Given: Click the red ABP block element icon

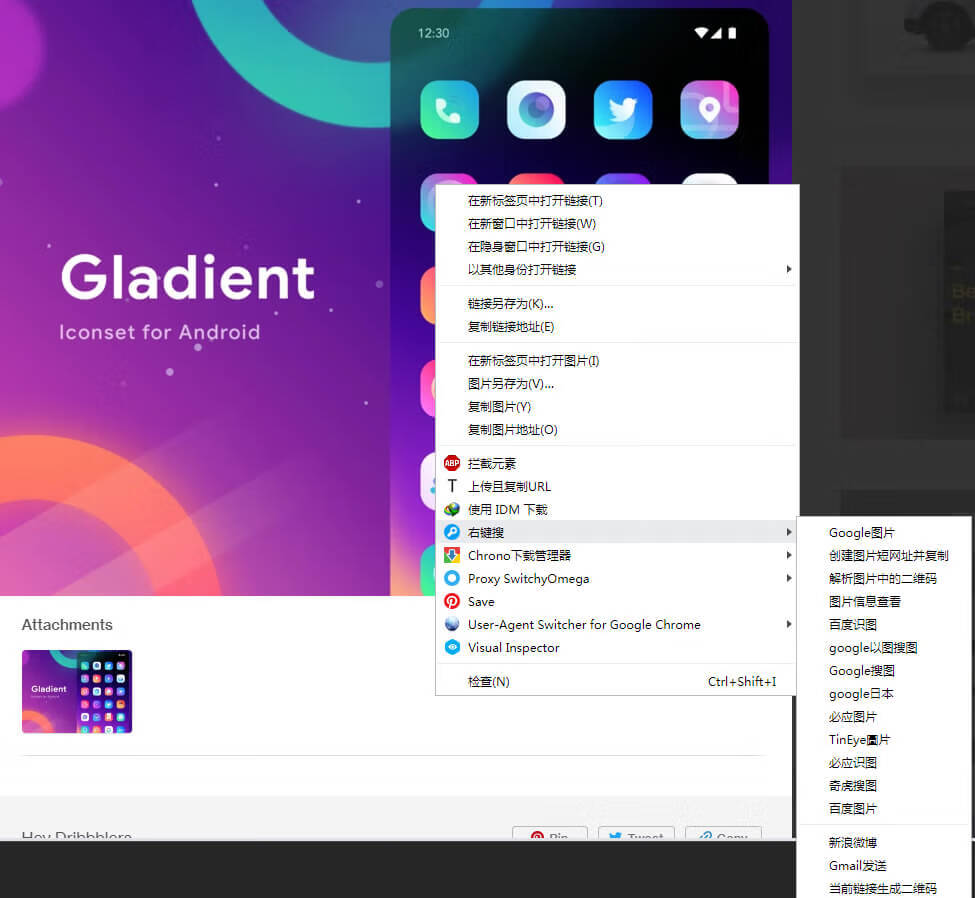Looking at the screenshot, I should click(452, 463).
